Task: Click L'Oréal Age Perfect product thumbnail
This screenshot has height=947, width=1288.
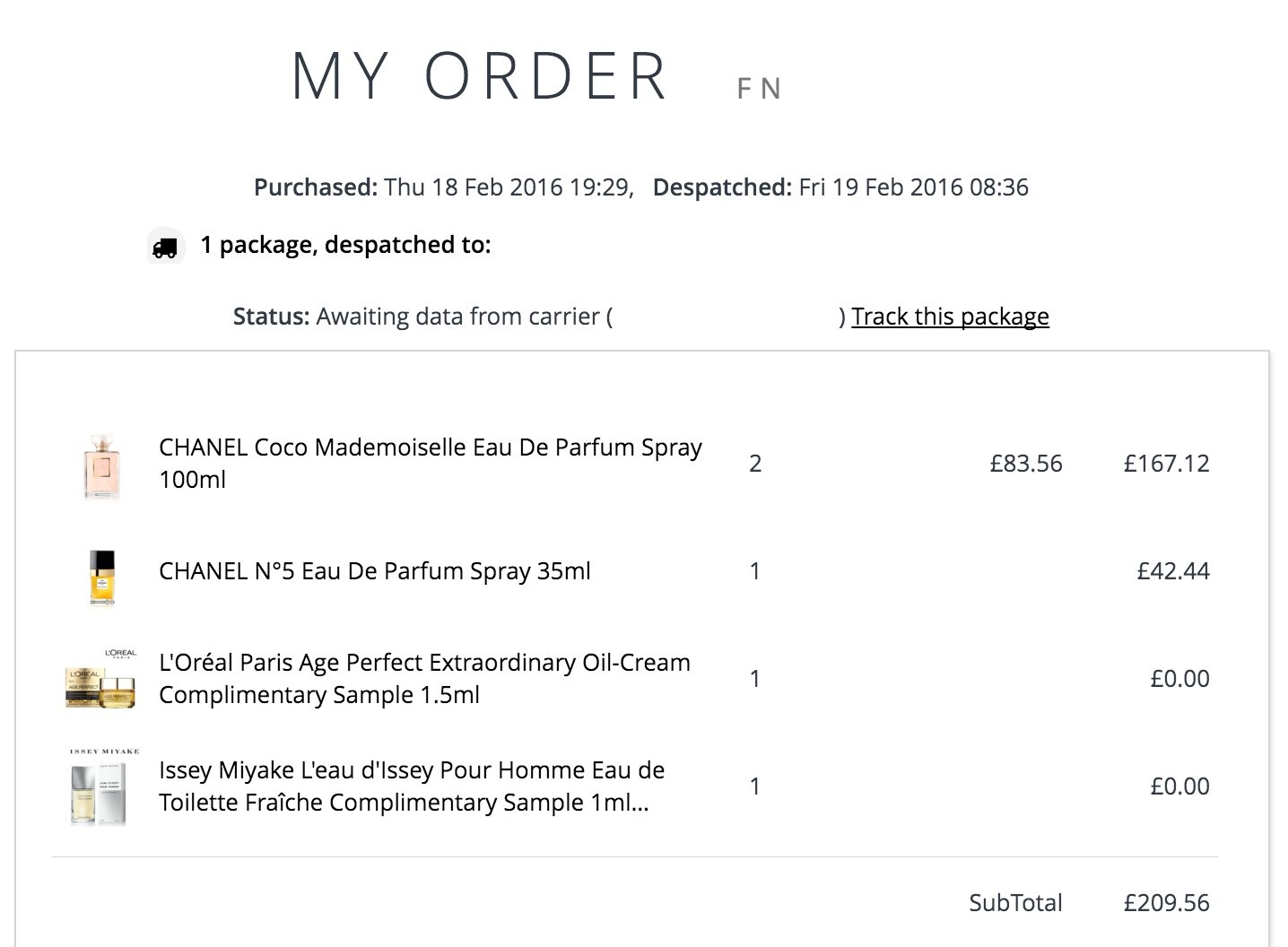Action: 101,679
